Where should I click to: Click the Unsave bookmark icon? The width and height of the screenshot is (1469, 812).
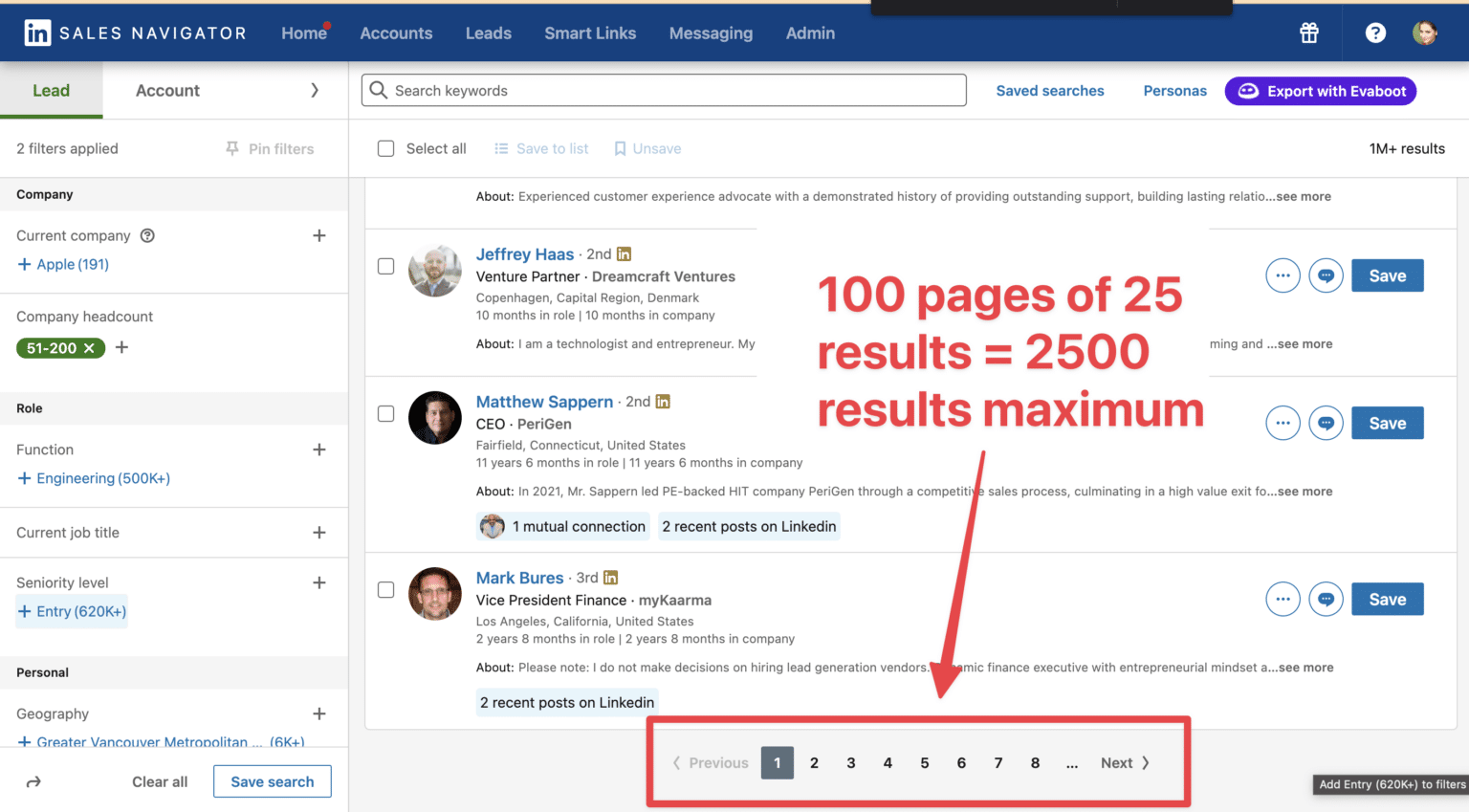(621, 148)
